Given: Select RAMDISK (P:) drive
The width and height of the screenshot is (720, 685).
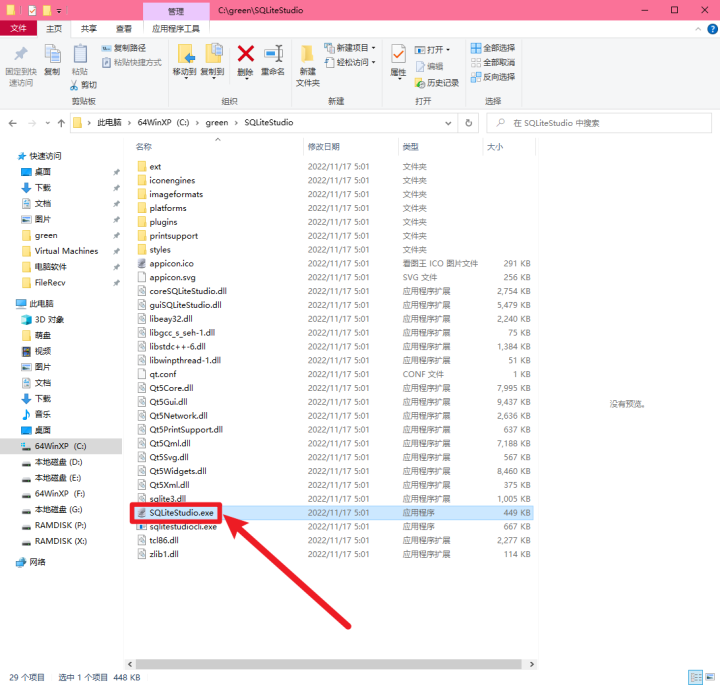Looking at the screenshot, I should (60, 525).
